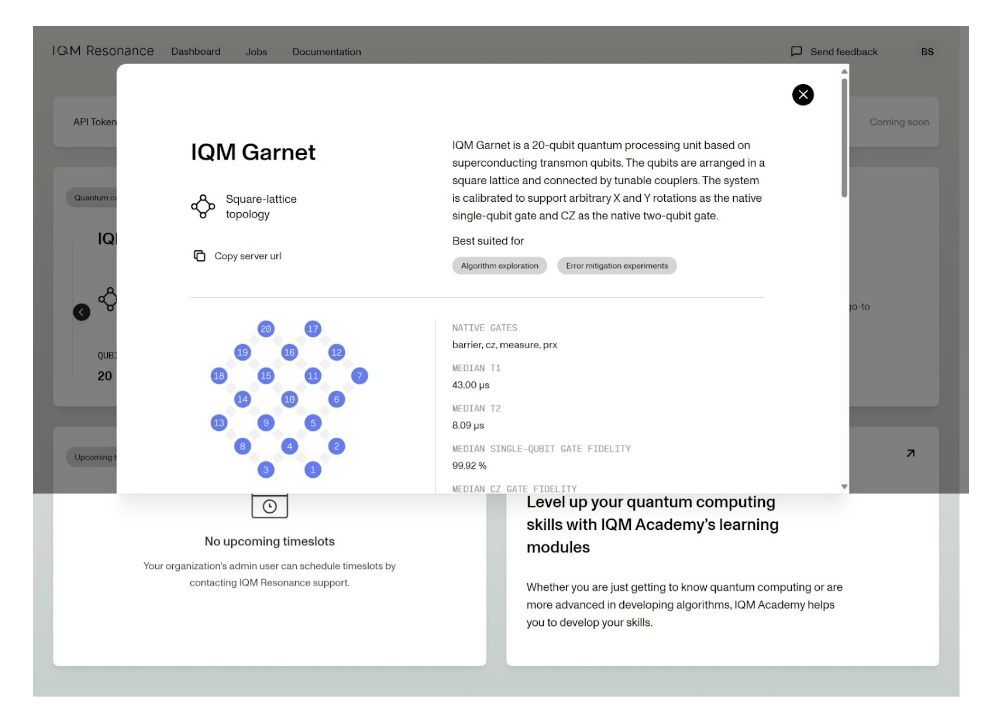Select qubit 5 in the lattice
The width and height of the screenshot is (988, 704).
coord(313,422)
